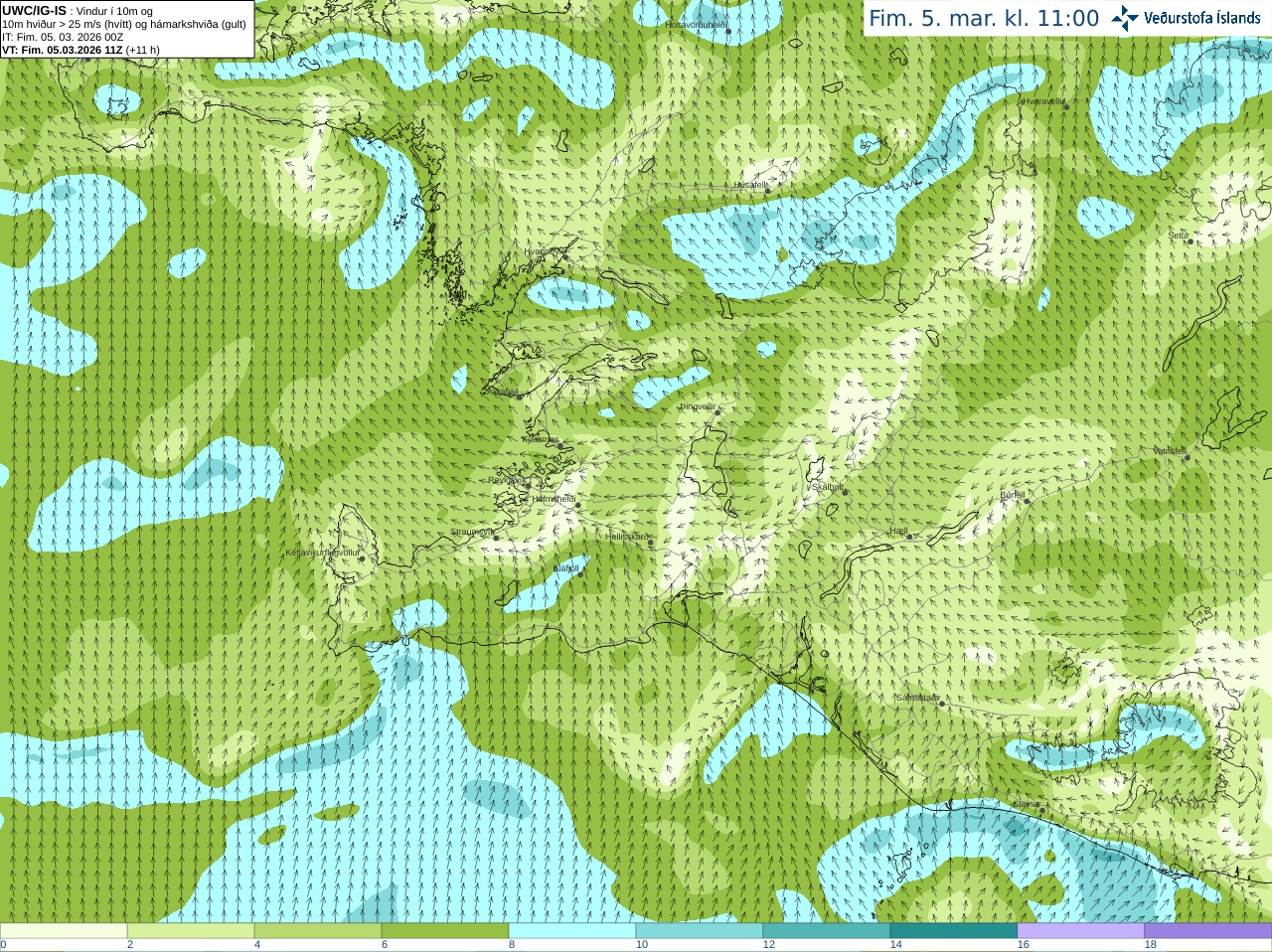Click the Veðurstofa Íslands name text
Viewport: 1272px width, 952px height.
click(1201, 18)
